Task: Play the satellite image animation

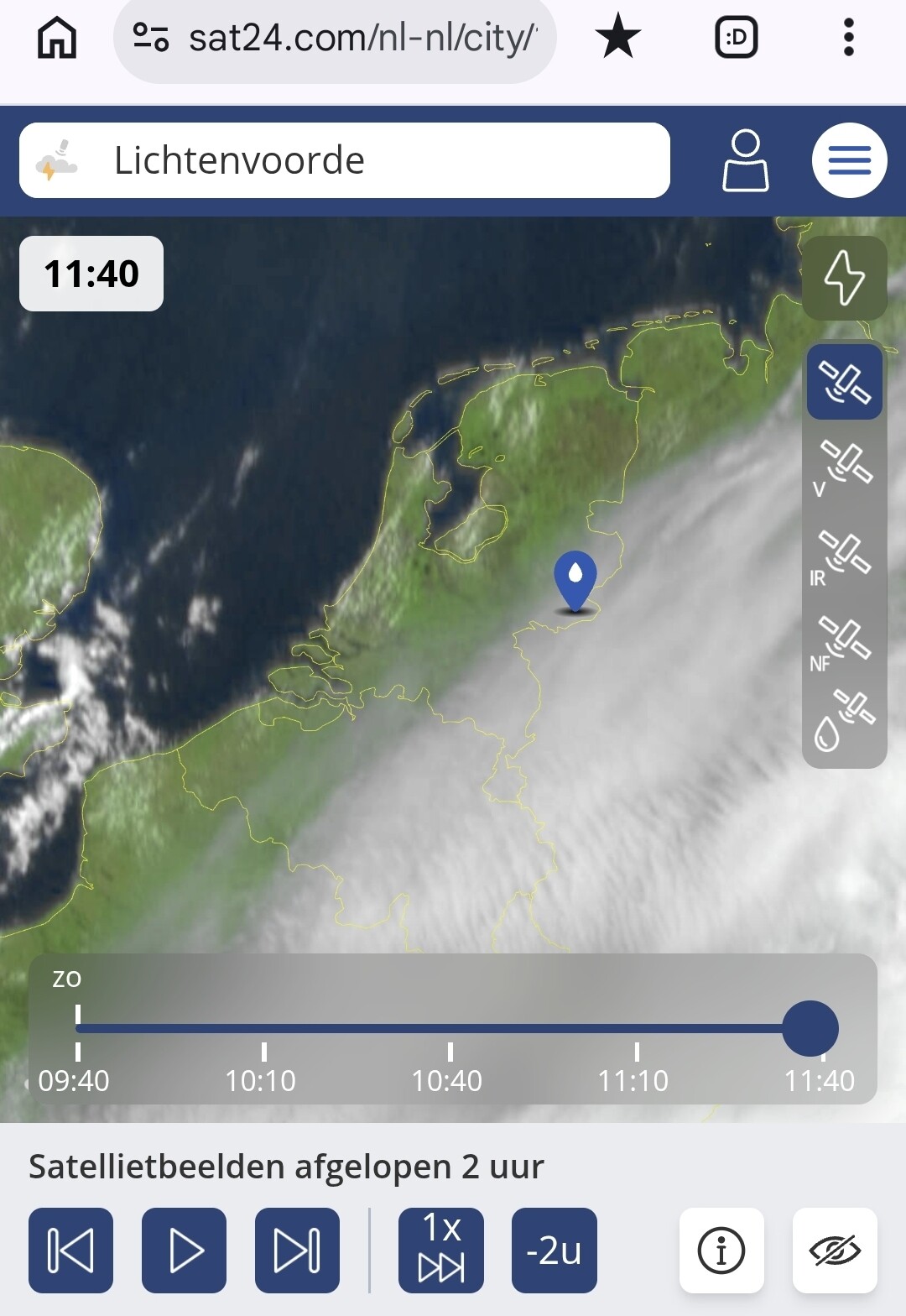Action: (184, 1251)
